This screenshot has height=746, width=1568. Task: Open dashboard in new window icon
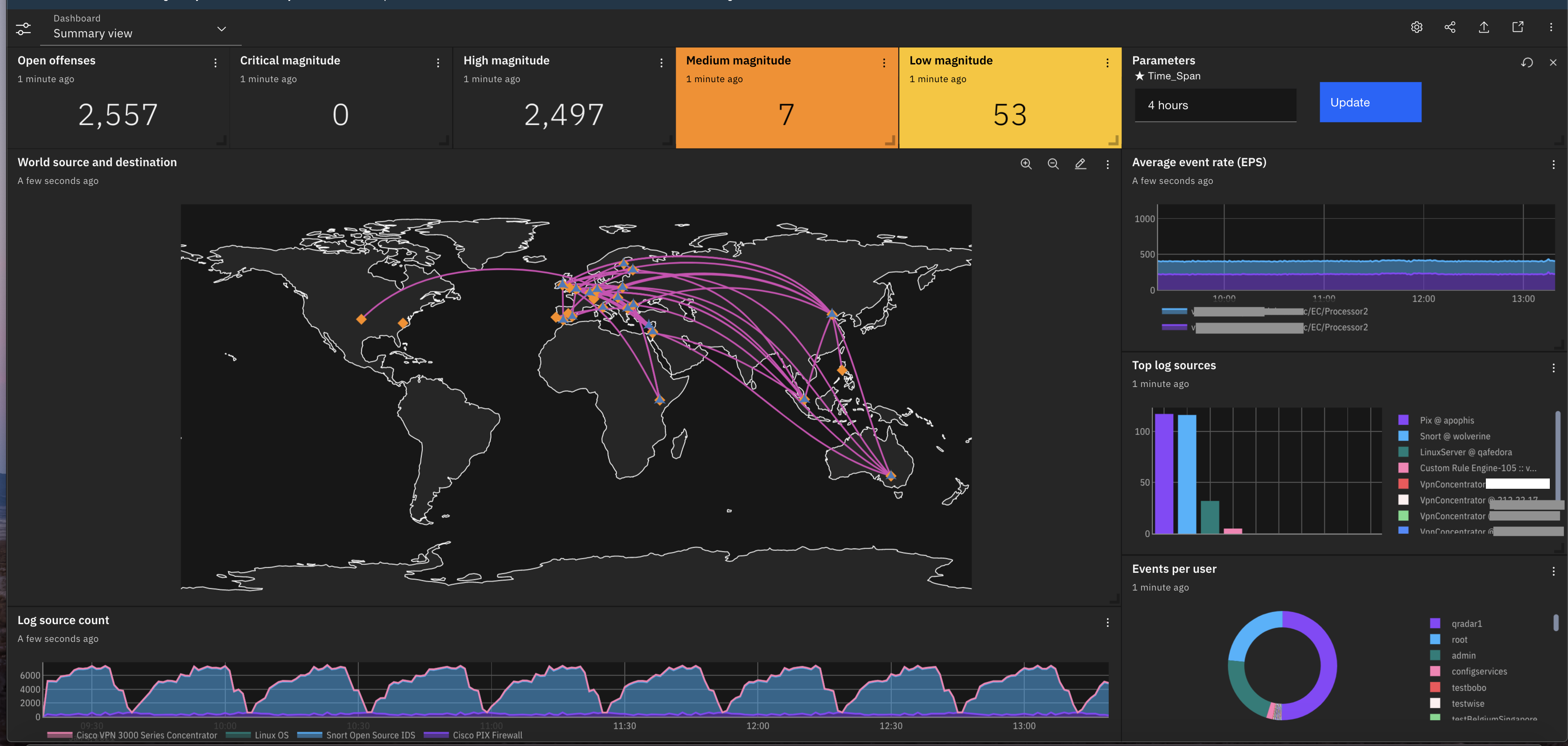point(1518,28)
